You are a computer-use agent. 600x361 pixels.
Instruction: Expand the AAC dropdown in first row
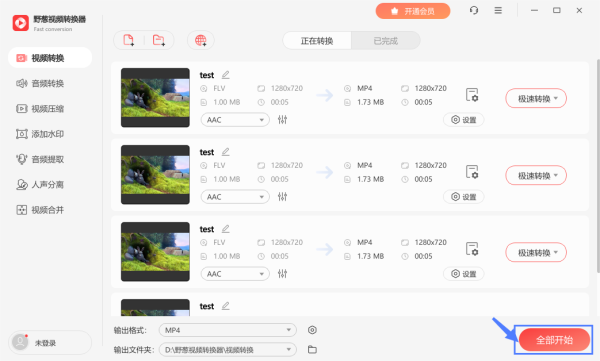coord(235,120)
